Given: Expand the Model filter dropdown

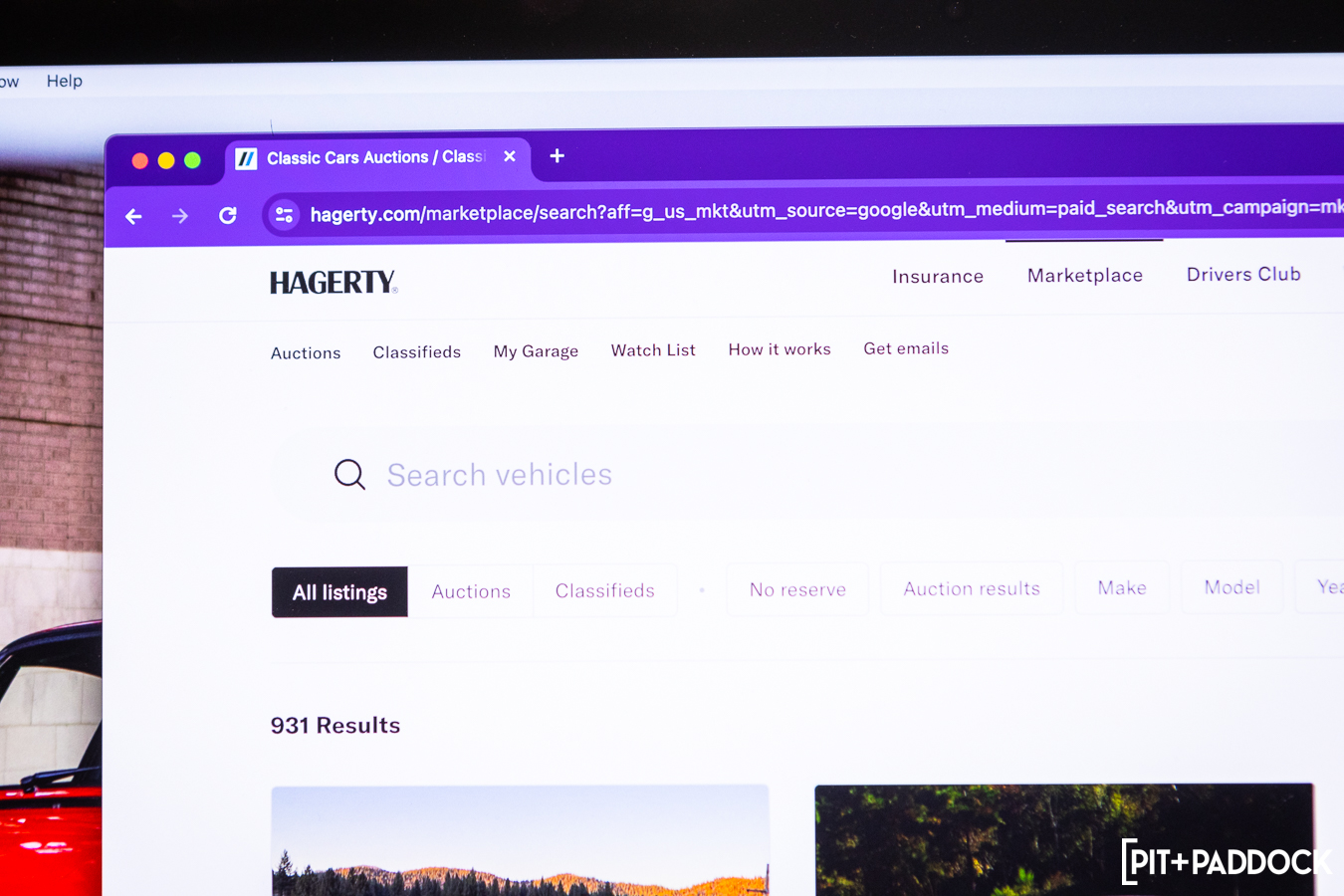Looking at the screenshot, I should [1232, 587].
